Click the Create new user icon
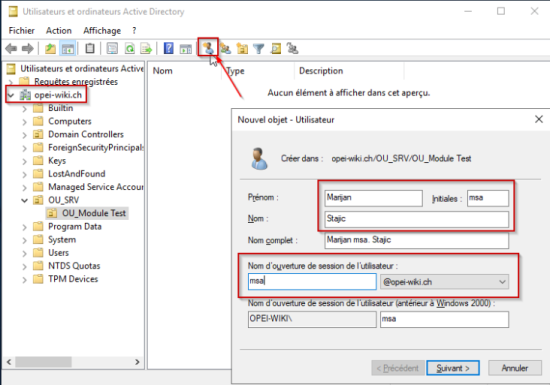Screen dimensions: 550x385 (x=208, y=48)
